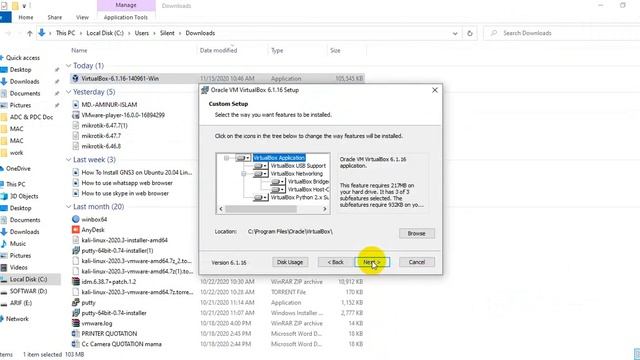Select Cc Camera QUOTATION mama icon
This screenshot has height=360, width=640.
click(x=76, y=344)
